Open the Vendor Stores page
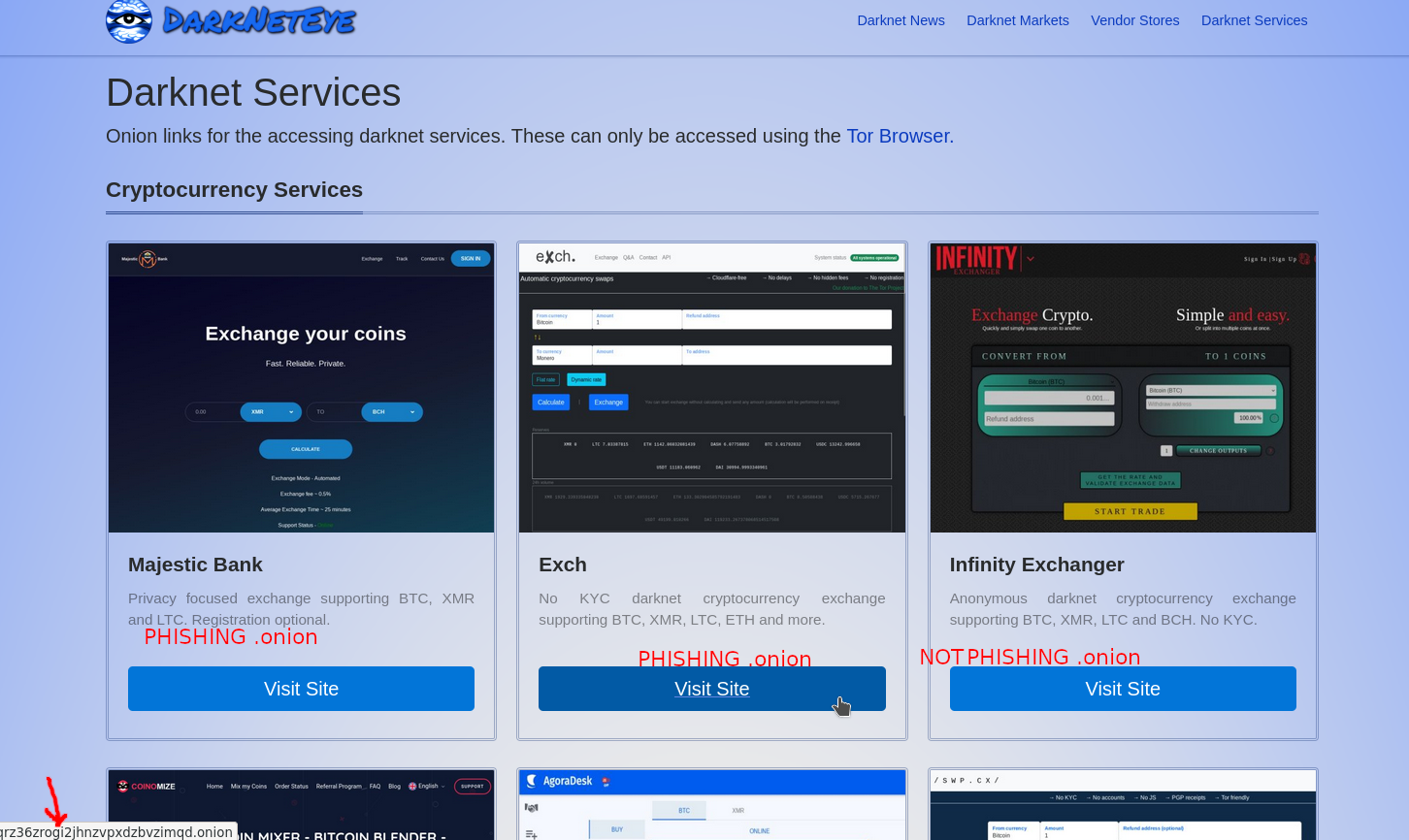 pos(1135,20)
